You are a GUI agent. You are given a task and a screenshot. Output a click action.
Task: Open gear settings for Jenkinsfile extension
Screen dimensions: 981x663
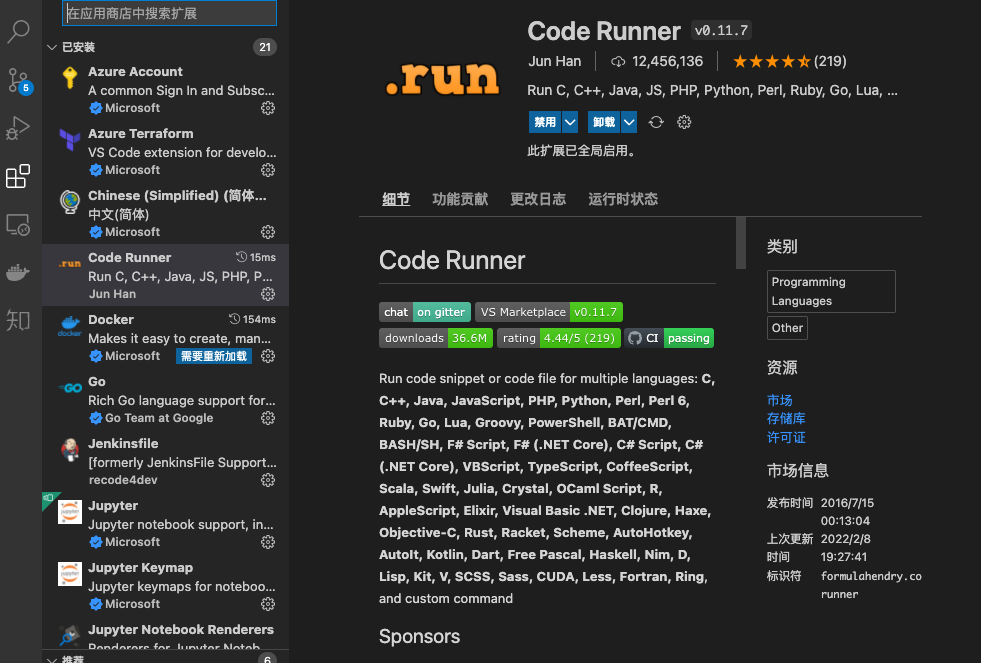click(x=268, y=480)
